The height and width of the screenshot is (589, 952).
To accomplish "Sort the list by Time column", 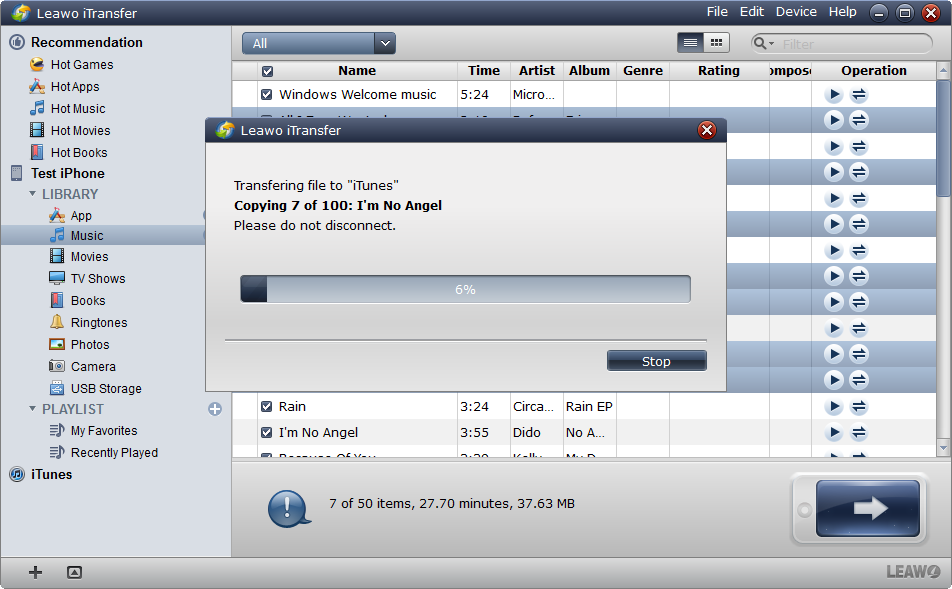I will tap(484, 71).
